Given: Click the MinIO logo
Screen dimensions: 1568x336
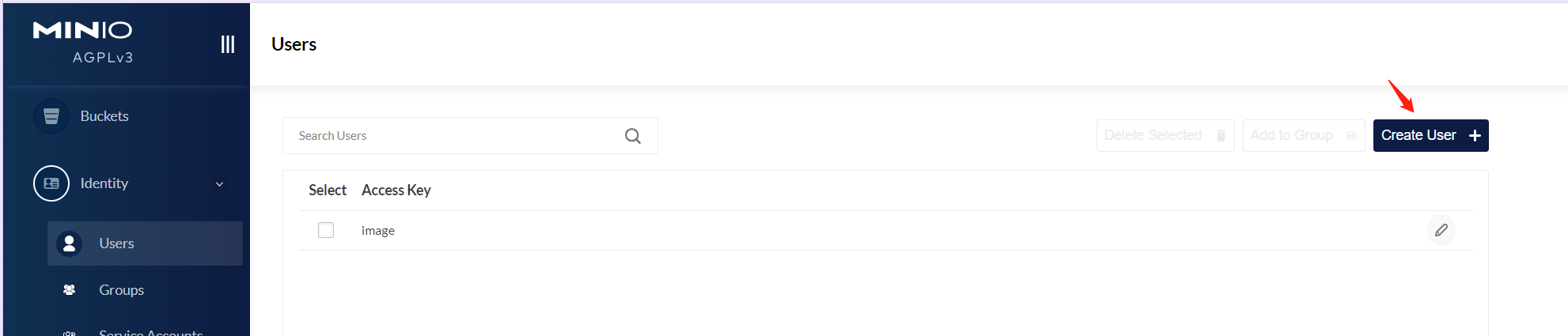Looking at the screenshot, I should (82, 30).
